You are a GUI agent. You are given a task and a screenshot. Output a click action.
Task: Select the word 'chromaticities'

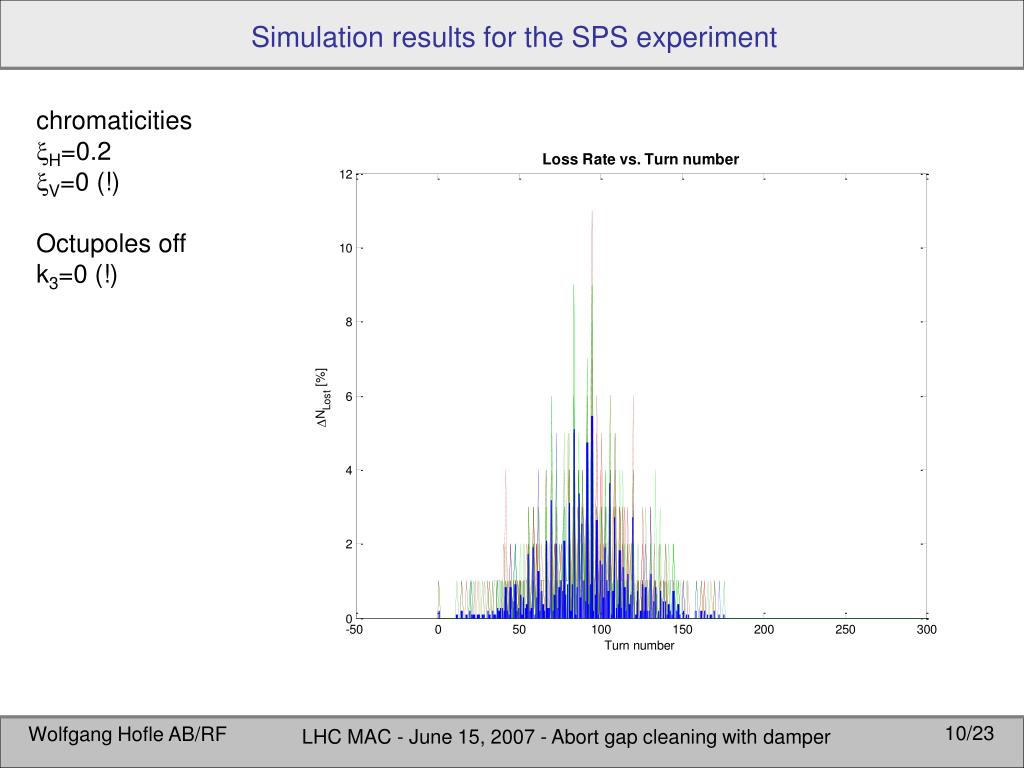(114, 121)
